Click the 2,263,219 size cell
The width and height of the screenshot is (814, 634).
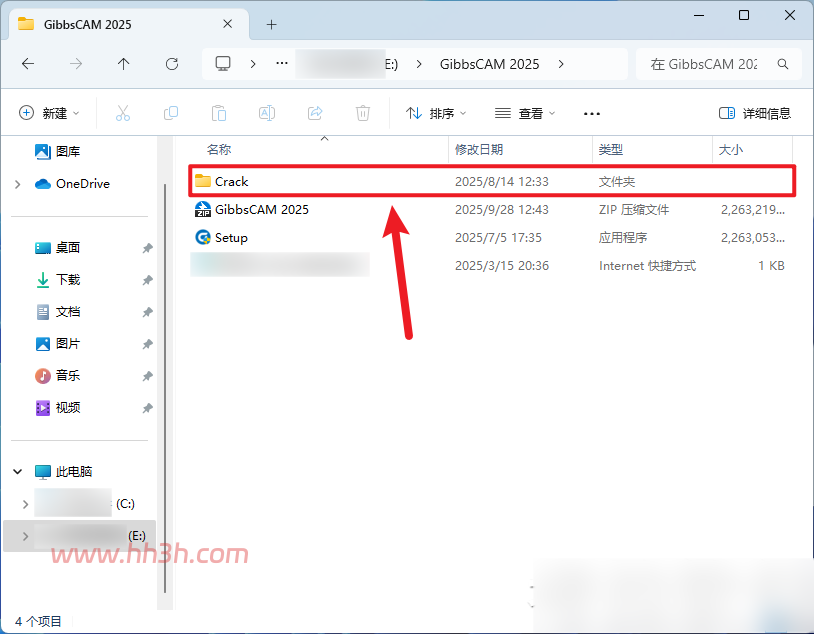coord(753,209)
